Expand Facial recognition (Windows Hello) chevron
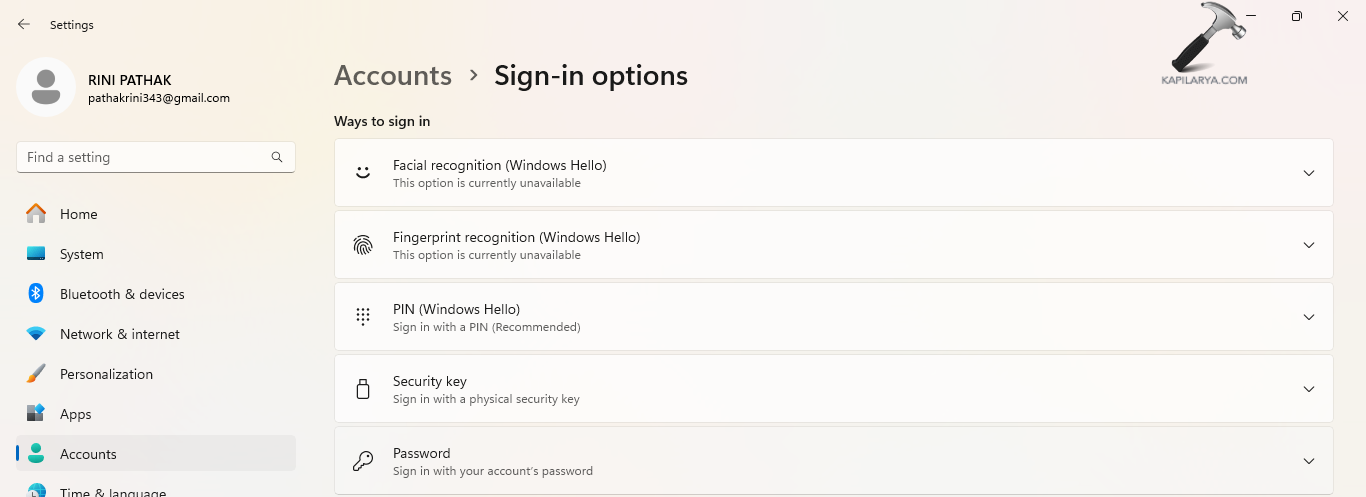Screen dimensions: 1366x497 coord(1309,173)
